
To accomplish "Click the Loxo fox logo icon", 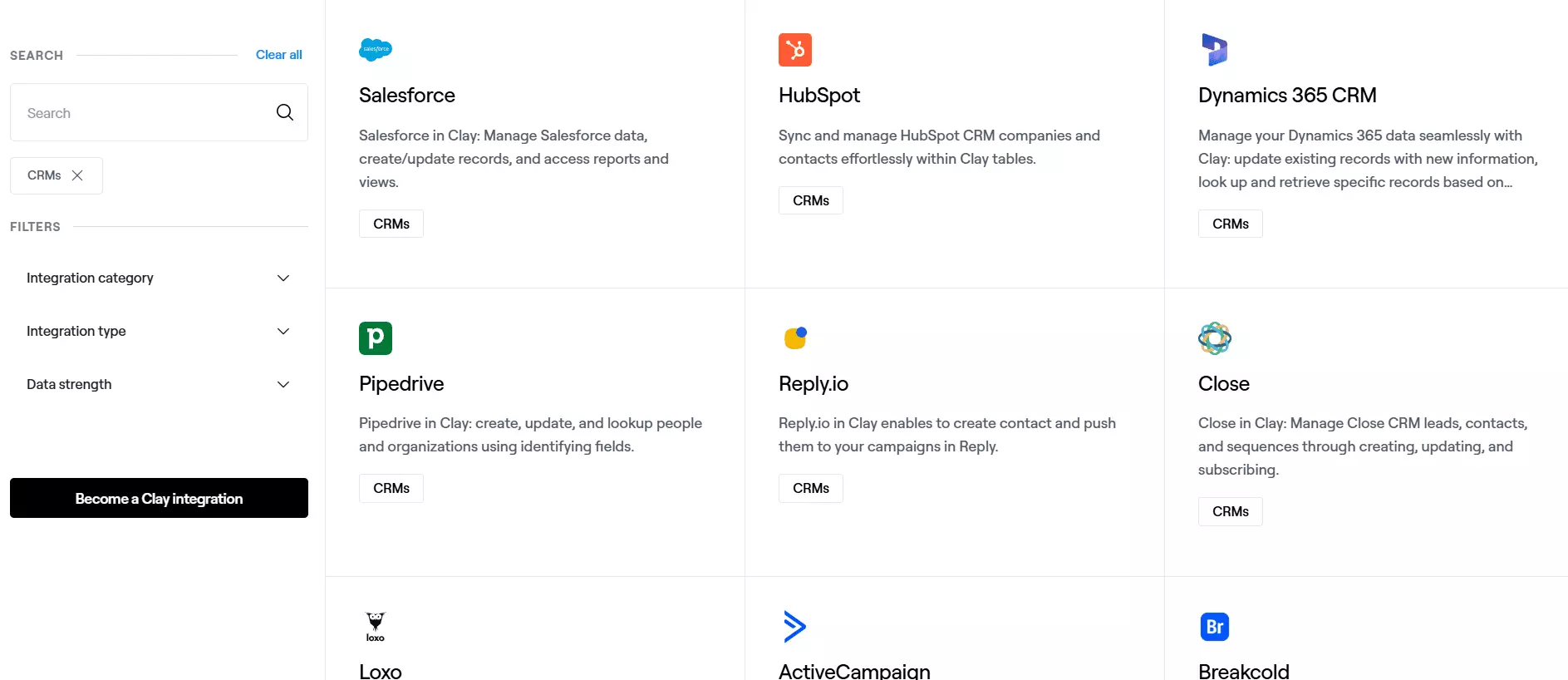I will (375, 626).
